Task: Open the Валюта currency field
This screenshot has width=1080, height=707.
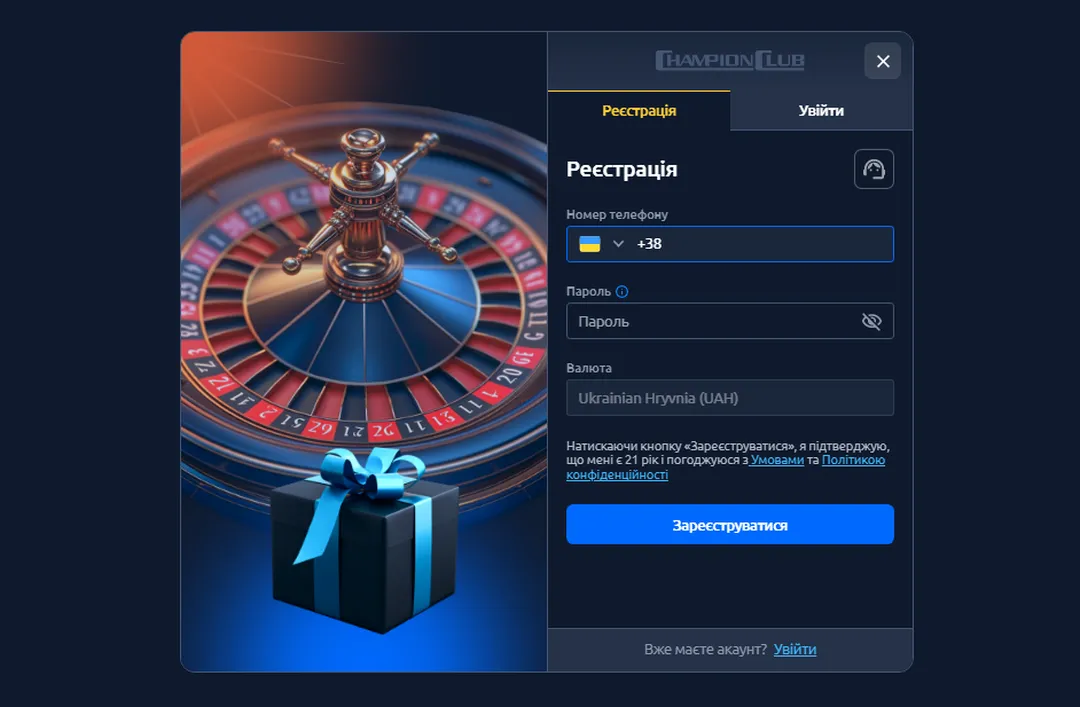Action: coord(729,398)
